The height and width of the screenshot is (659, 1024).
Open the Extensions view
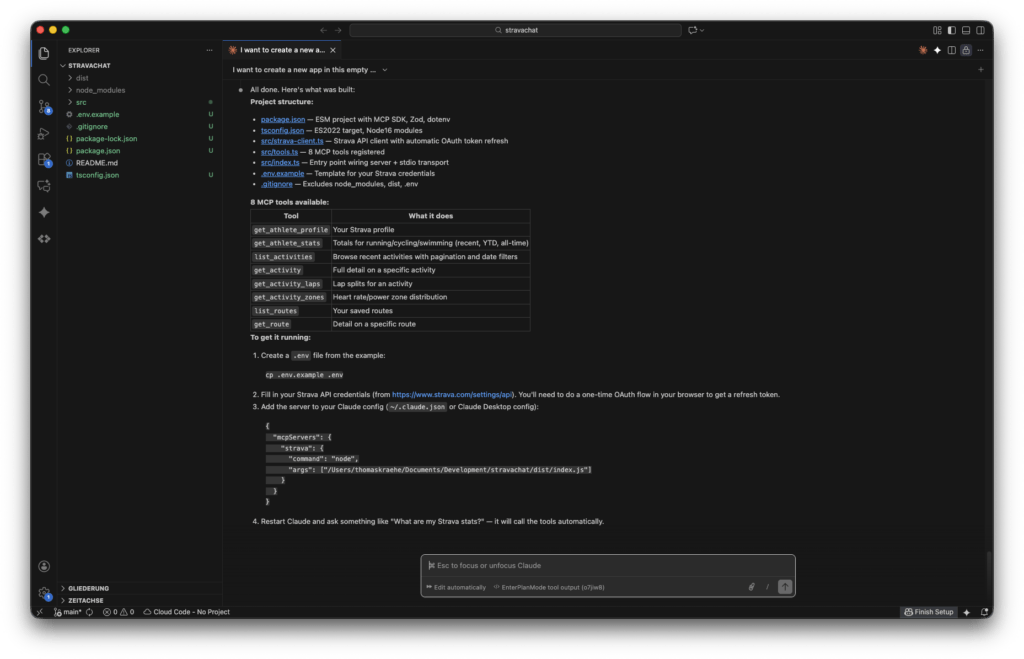point(44,159)
